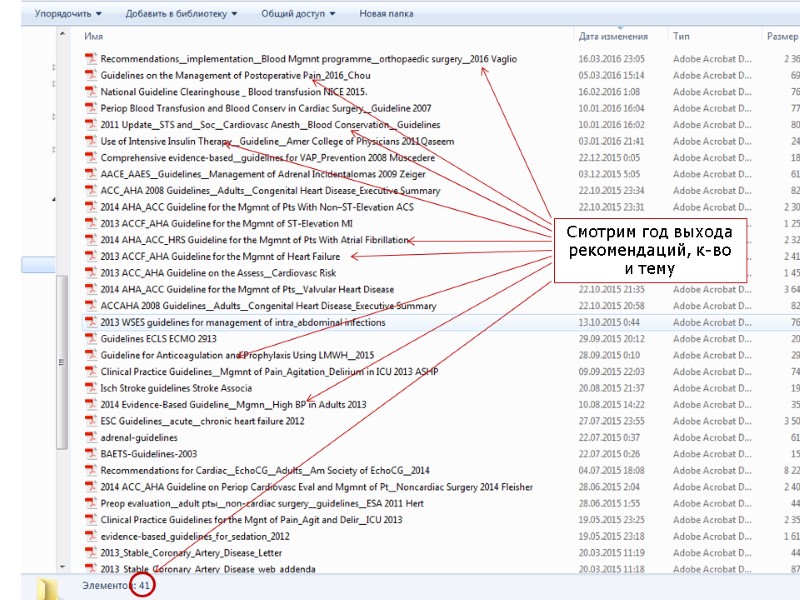The height and width of the screenshot is (600, 800).
Task: Select file name BAETS-Guidelines-2003
Action: 148,454
